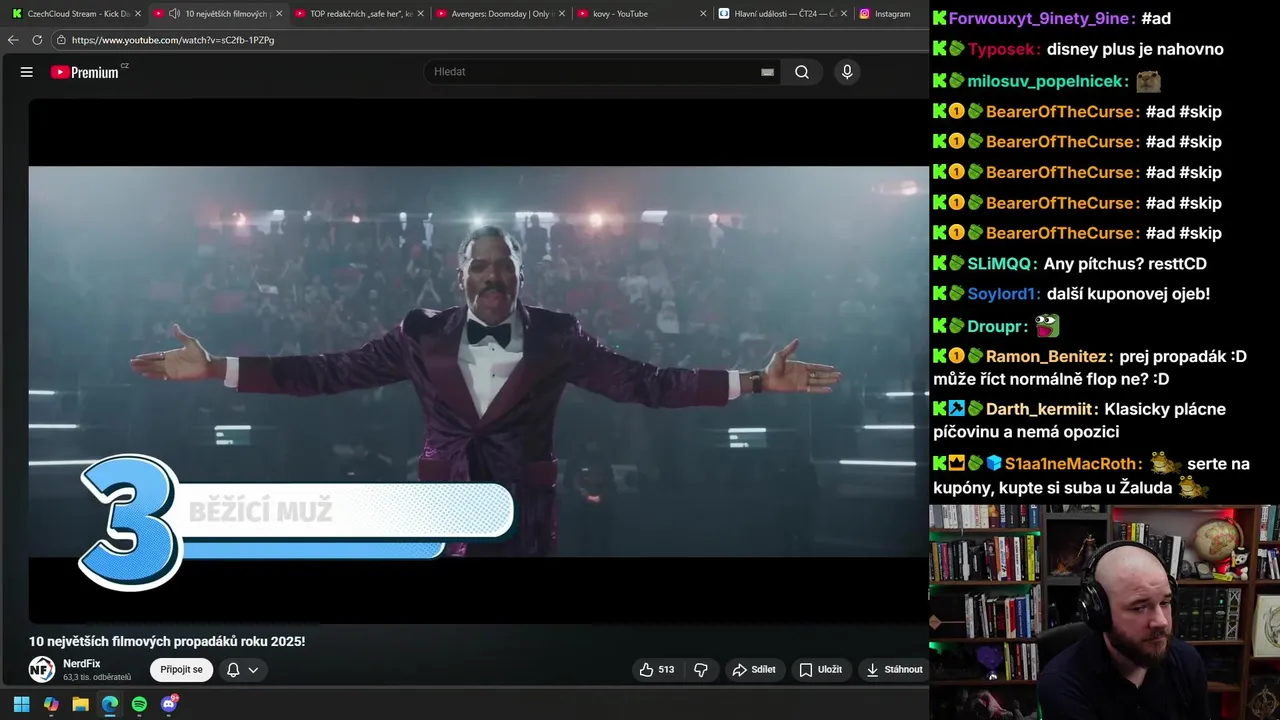Viewport: 1280px width, 720px height.
Task: Open Windows Start menu
Action: pos(21,704)
